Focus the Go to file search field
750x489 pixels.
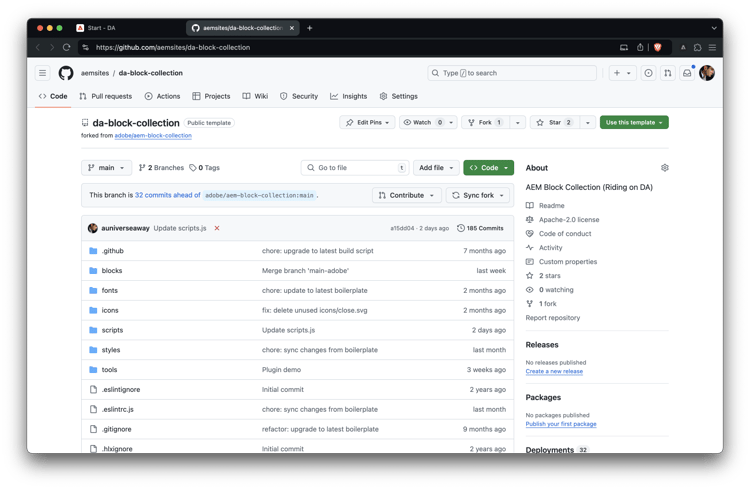tap(355, 168)
